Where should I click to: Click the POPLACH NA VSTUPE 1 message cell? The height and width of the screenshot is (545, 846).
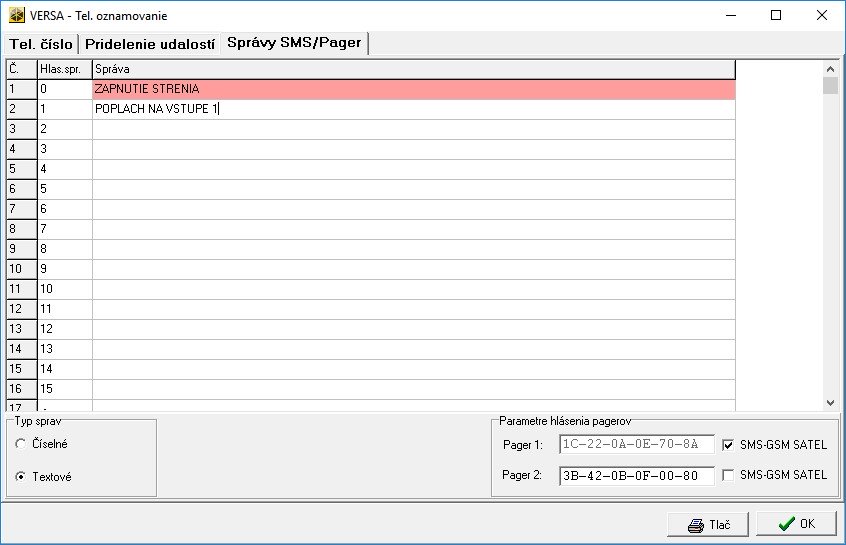pyautogui.click(x=413, y=109)
